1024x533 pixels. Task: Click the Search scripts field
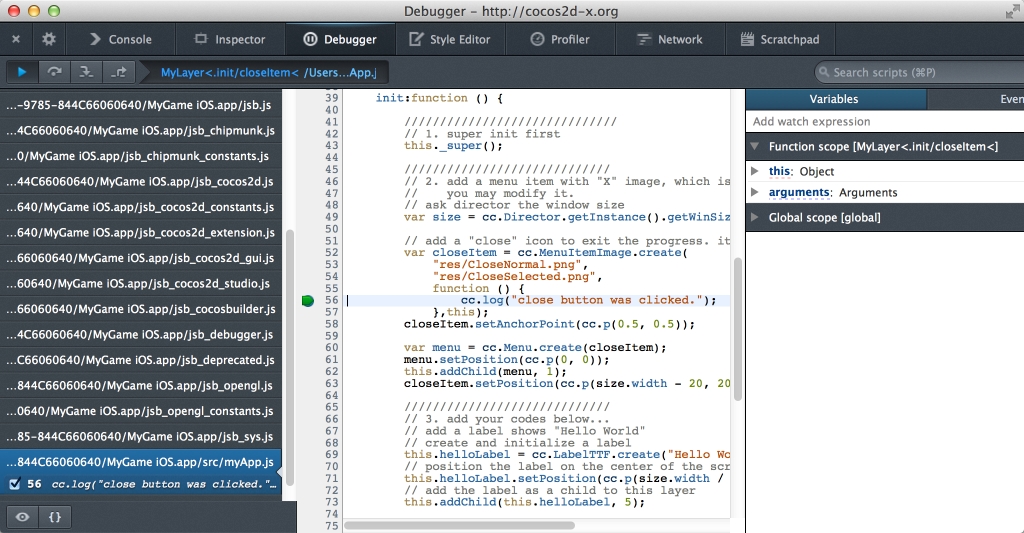click(918, 73)
